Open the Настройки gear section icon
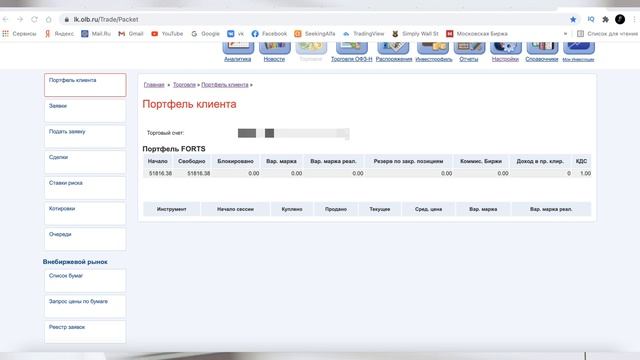 coord(506,48)
